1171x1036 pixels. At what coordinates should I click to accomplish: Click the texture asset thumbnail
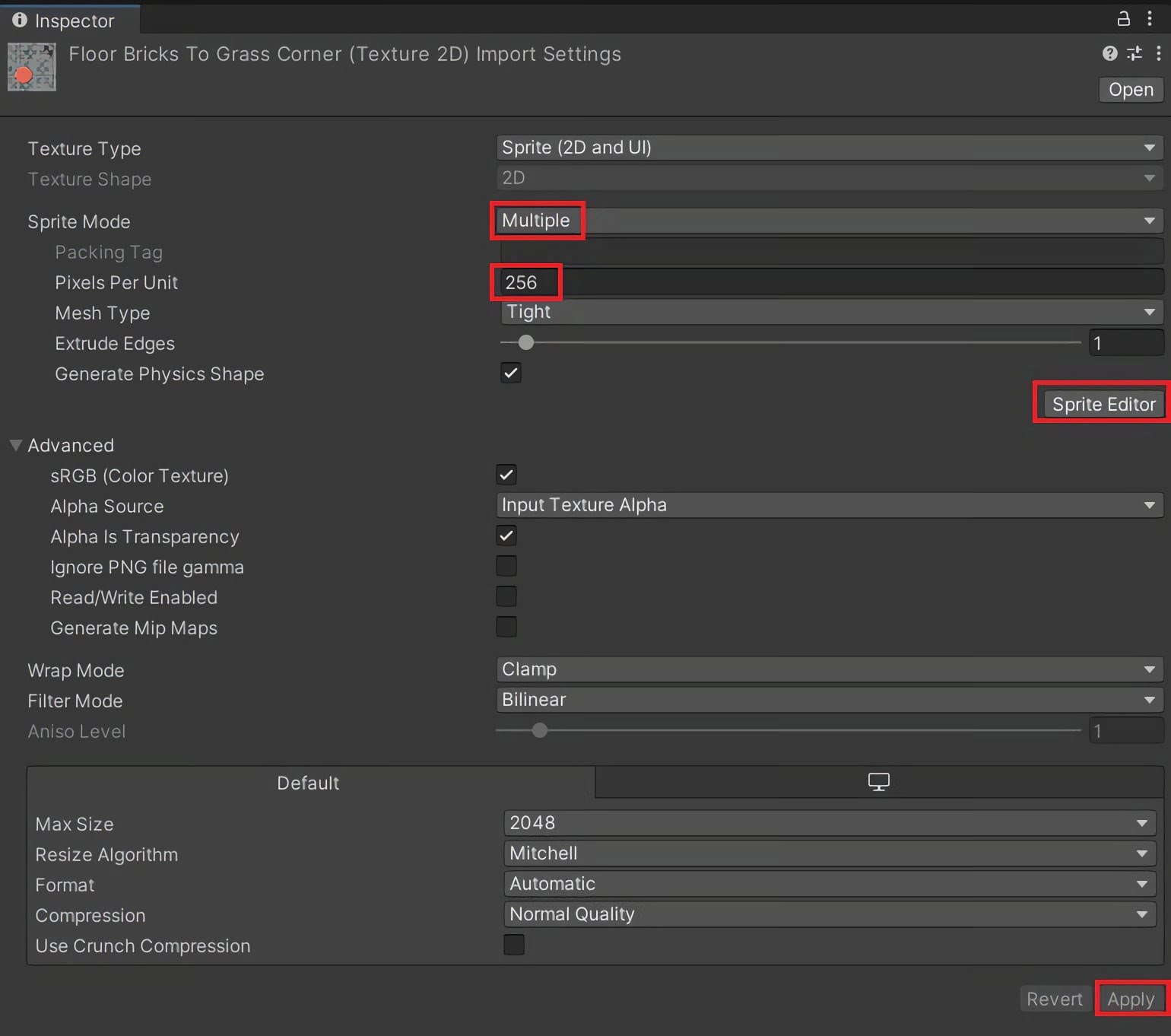tap(31, 67)
